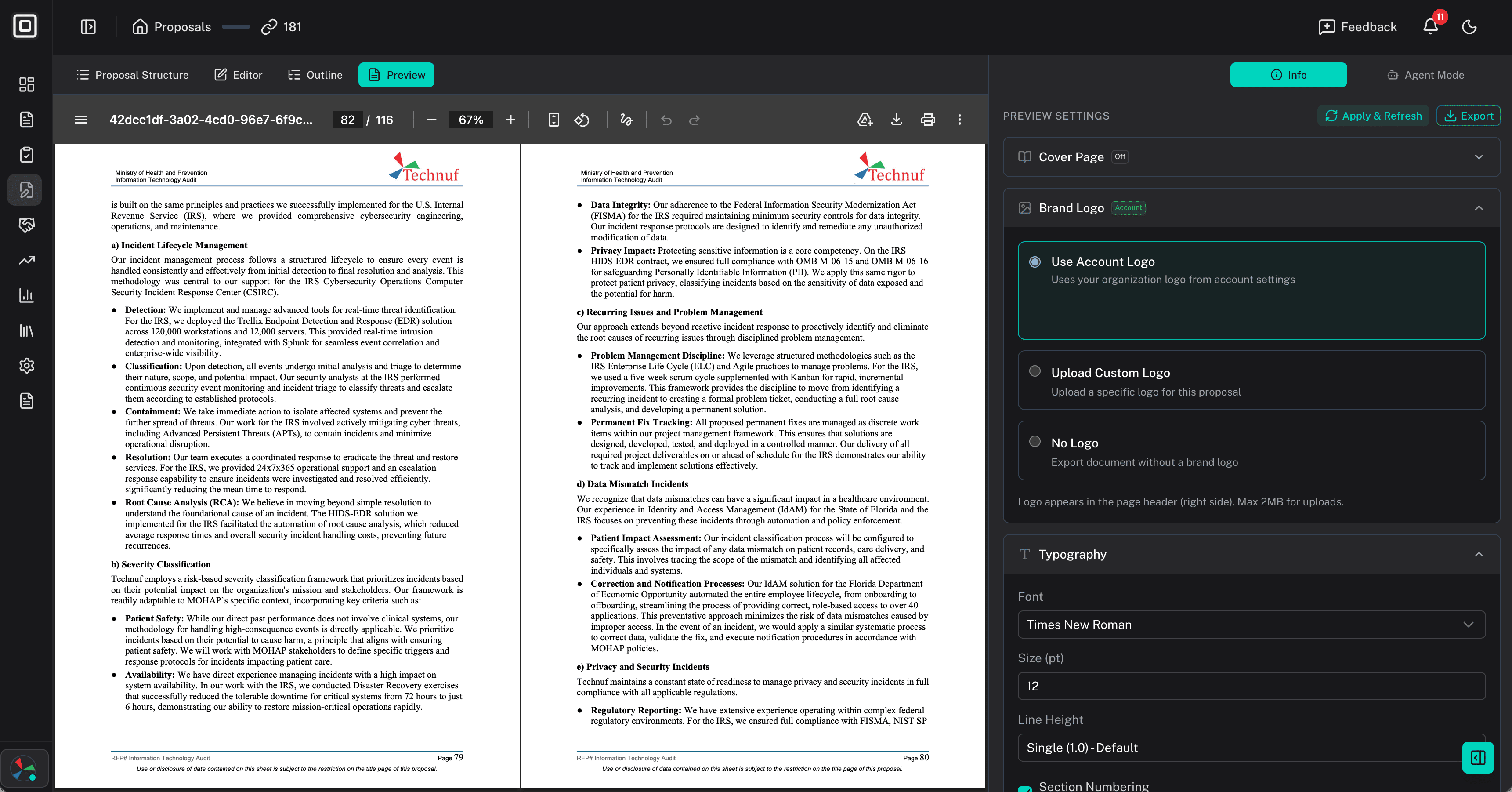
Task: Redo the PDF annotation
Action: point(695,120)
